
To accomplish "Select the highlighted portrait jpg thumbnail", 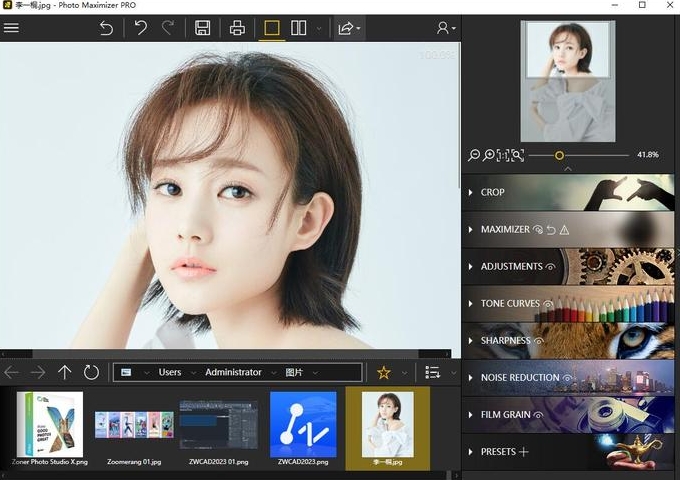I will tap(388, 429).
